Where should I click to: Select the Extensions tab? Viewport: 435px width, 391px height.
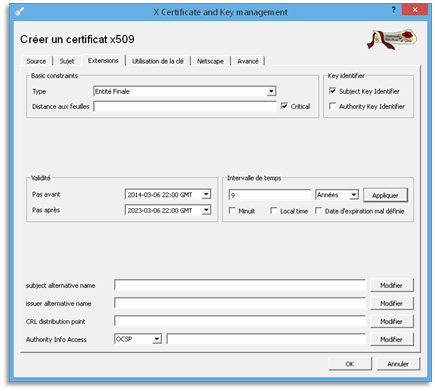click(103, 61)
